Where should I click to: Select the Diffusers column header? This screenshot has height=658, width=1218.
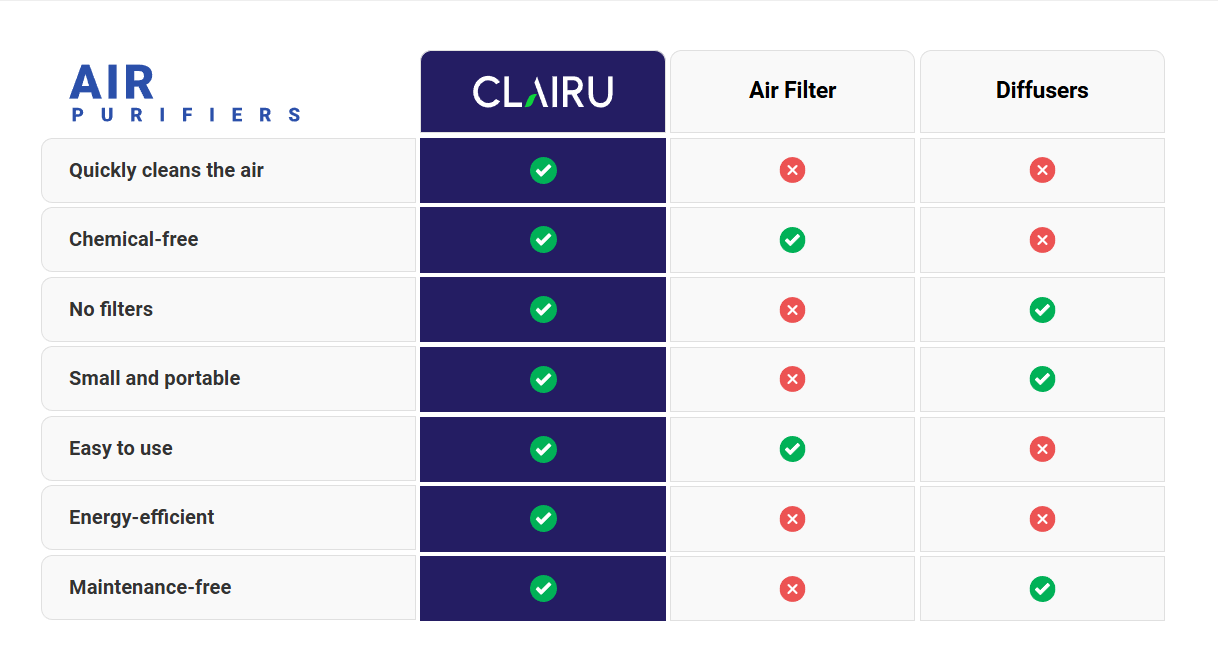click(x=1042, y=91)
